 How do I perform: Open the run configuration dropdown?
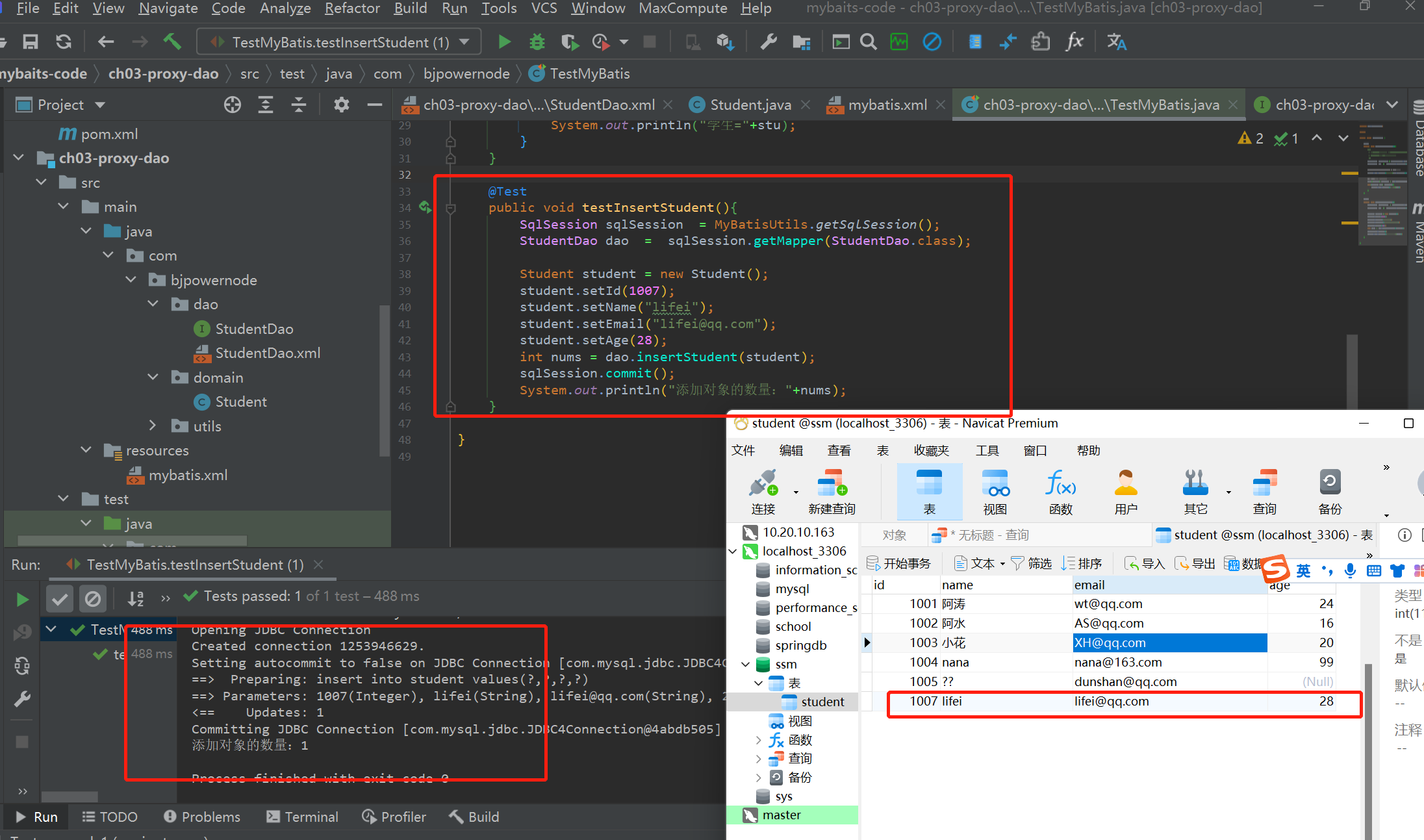(464, 42)
